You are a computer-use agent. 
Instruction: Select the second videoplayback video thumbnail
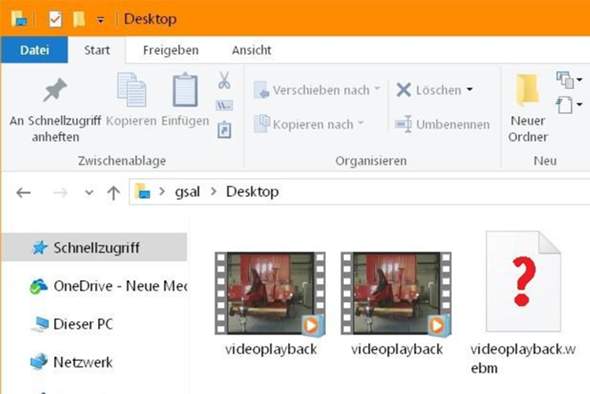click(396, 294)
